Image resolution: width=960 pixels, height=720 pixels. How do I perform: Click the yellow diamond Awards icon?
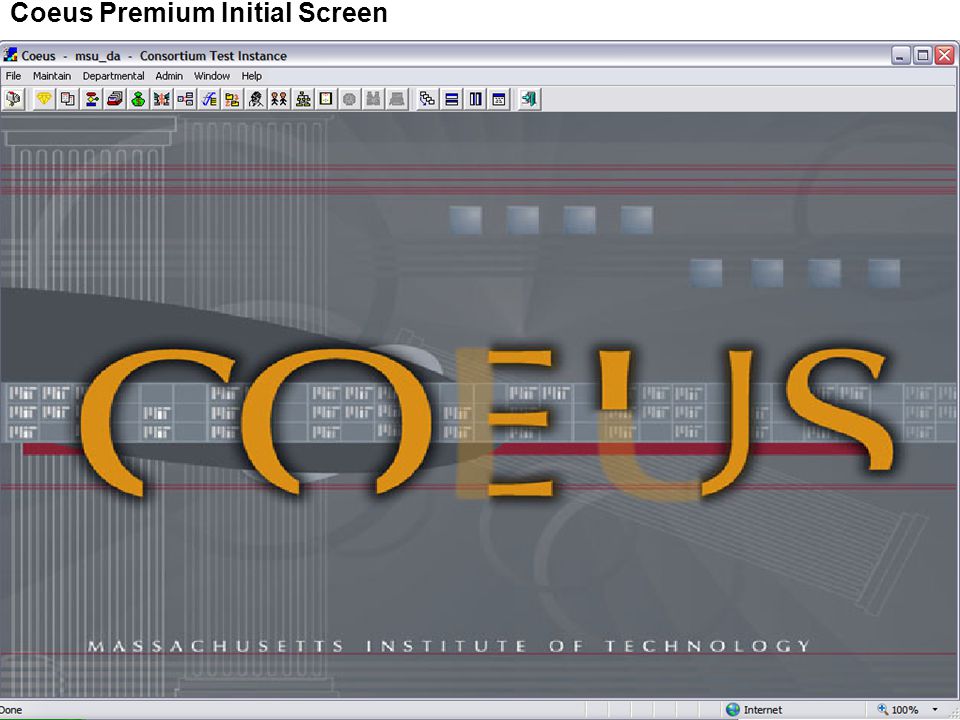point(44,99)
